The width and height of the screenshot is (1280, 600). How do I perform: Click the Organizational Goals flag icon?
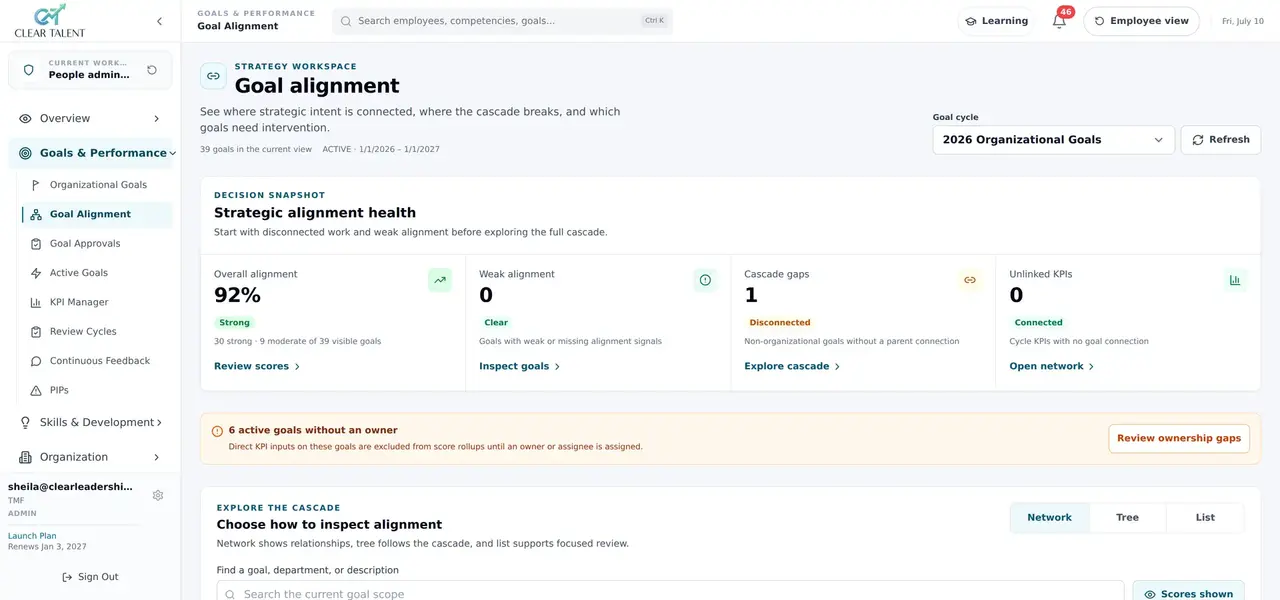click(x=36, y=185)
